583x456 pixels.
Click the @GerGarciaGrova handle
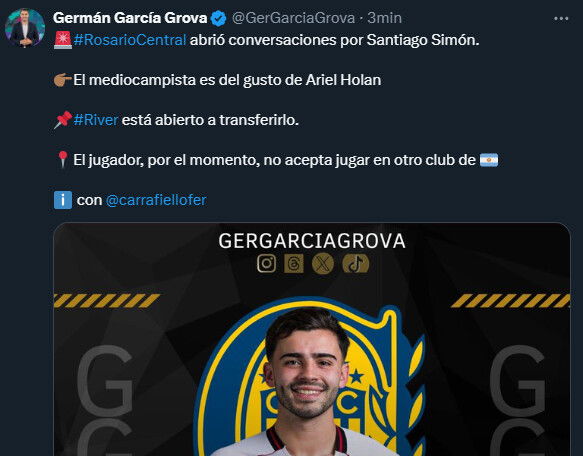point(293,18)
